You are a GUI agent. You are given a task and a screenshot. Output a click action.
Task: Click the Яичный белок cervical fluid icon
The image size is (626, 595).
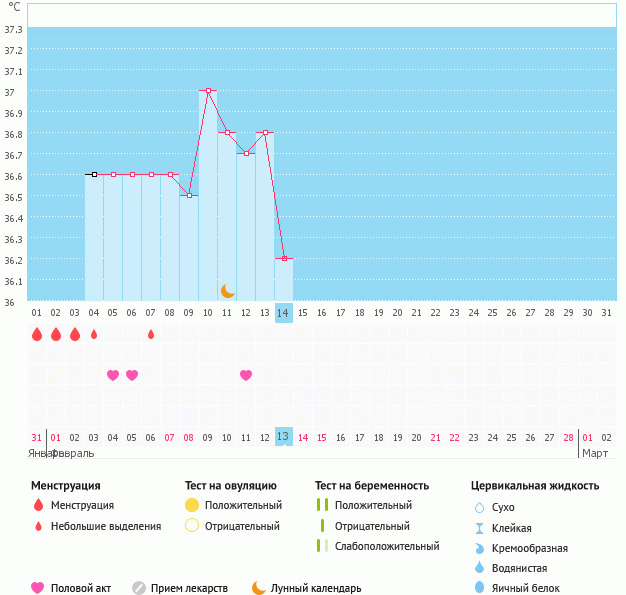(479, 588)
